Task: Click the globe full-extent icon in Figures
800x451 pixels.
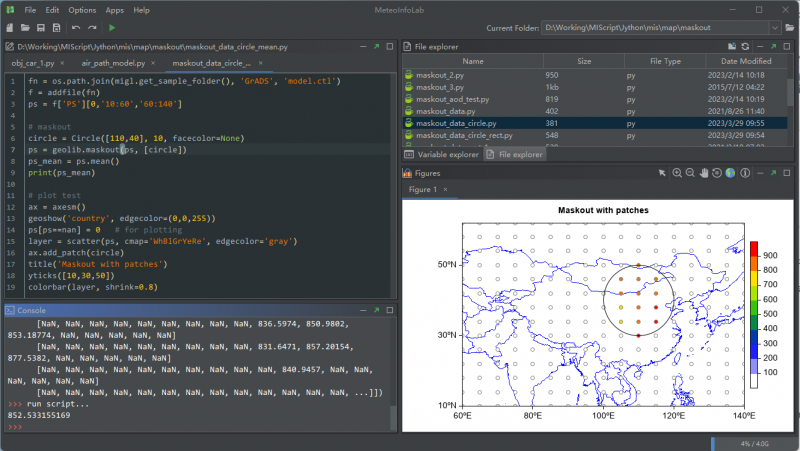Action: click(730, 173)
